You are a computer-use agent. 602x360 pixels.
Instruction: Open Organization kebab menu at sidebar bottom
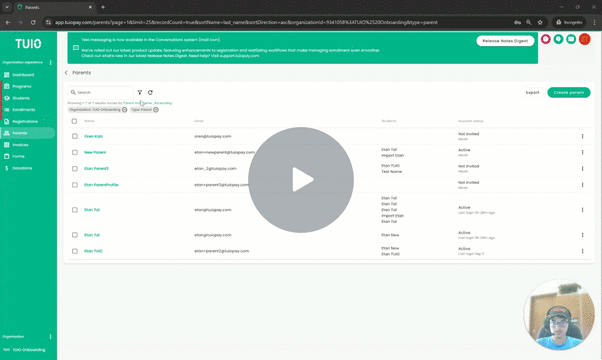(50, 337)
